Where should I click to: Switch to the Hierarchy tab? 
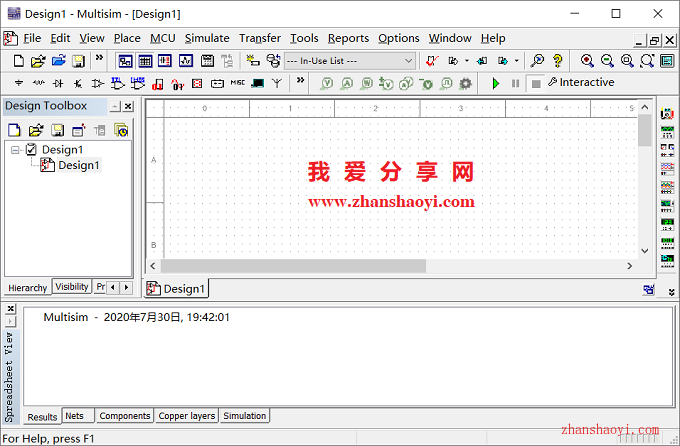[27, 288]
